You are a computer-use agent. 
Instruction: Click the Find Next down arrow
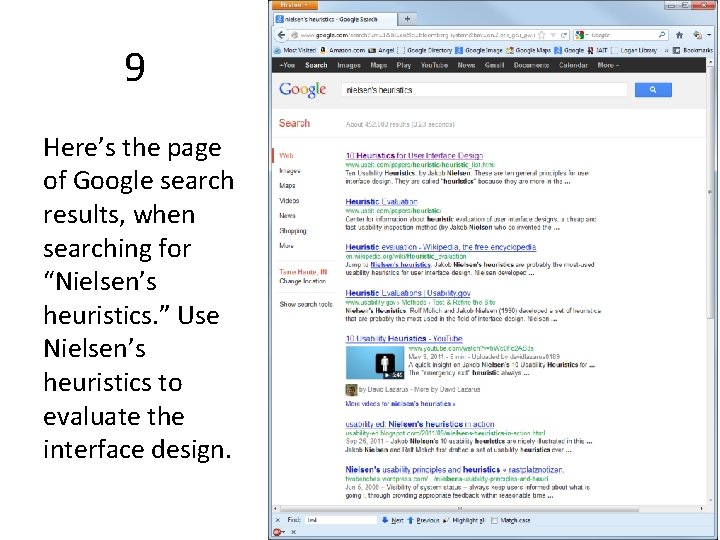pyautogui.click(x=385, y=520)
